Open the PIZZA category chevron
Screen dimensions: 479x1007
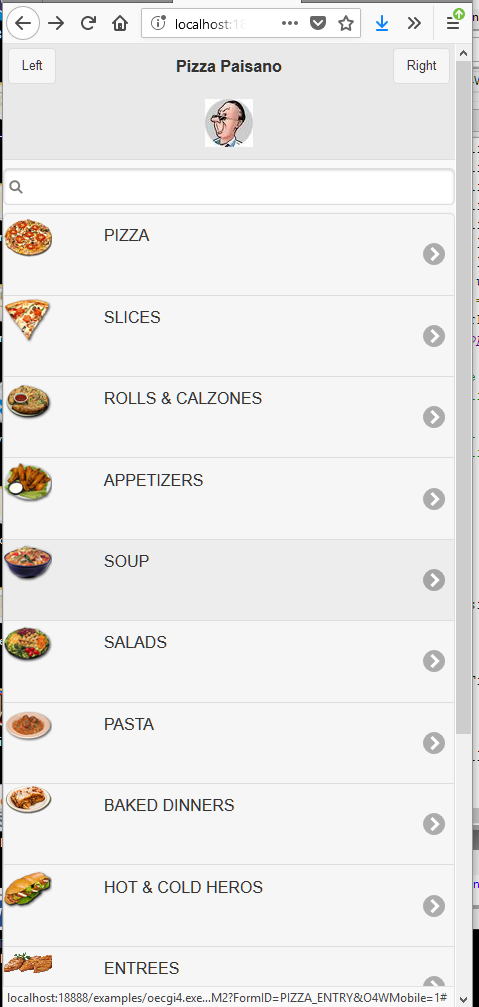tap(434, 254)
